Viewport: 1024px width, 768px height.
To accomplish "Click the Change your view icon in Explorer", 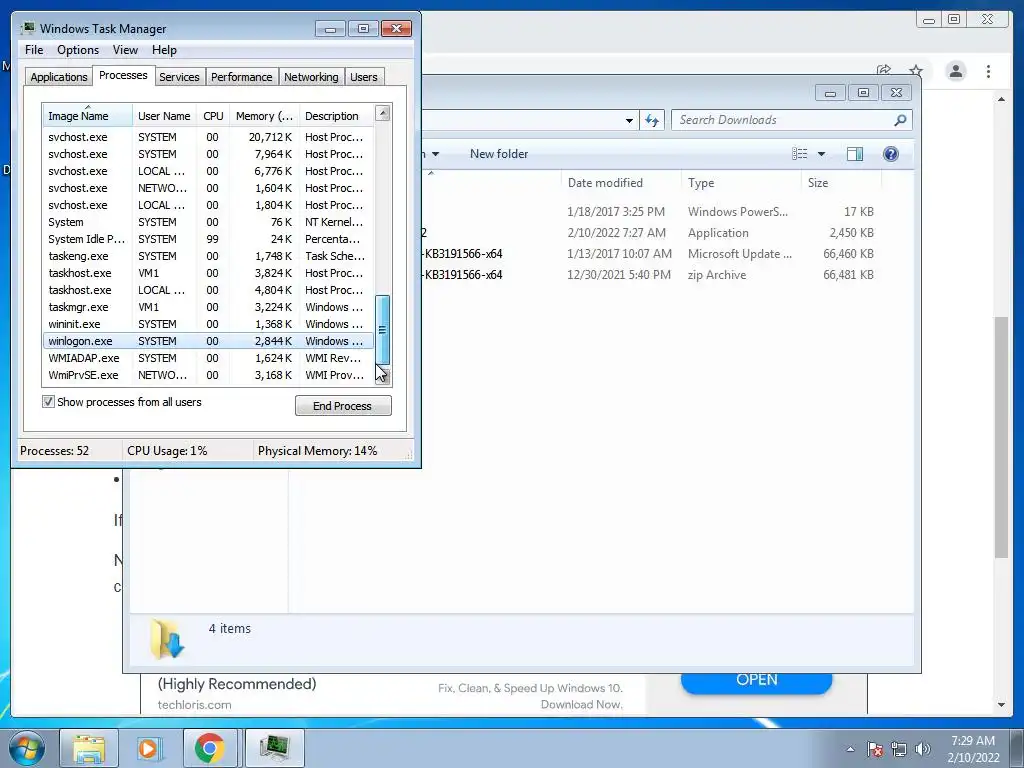I will (x=799, y=153).
